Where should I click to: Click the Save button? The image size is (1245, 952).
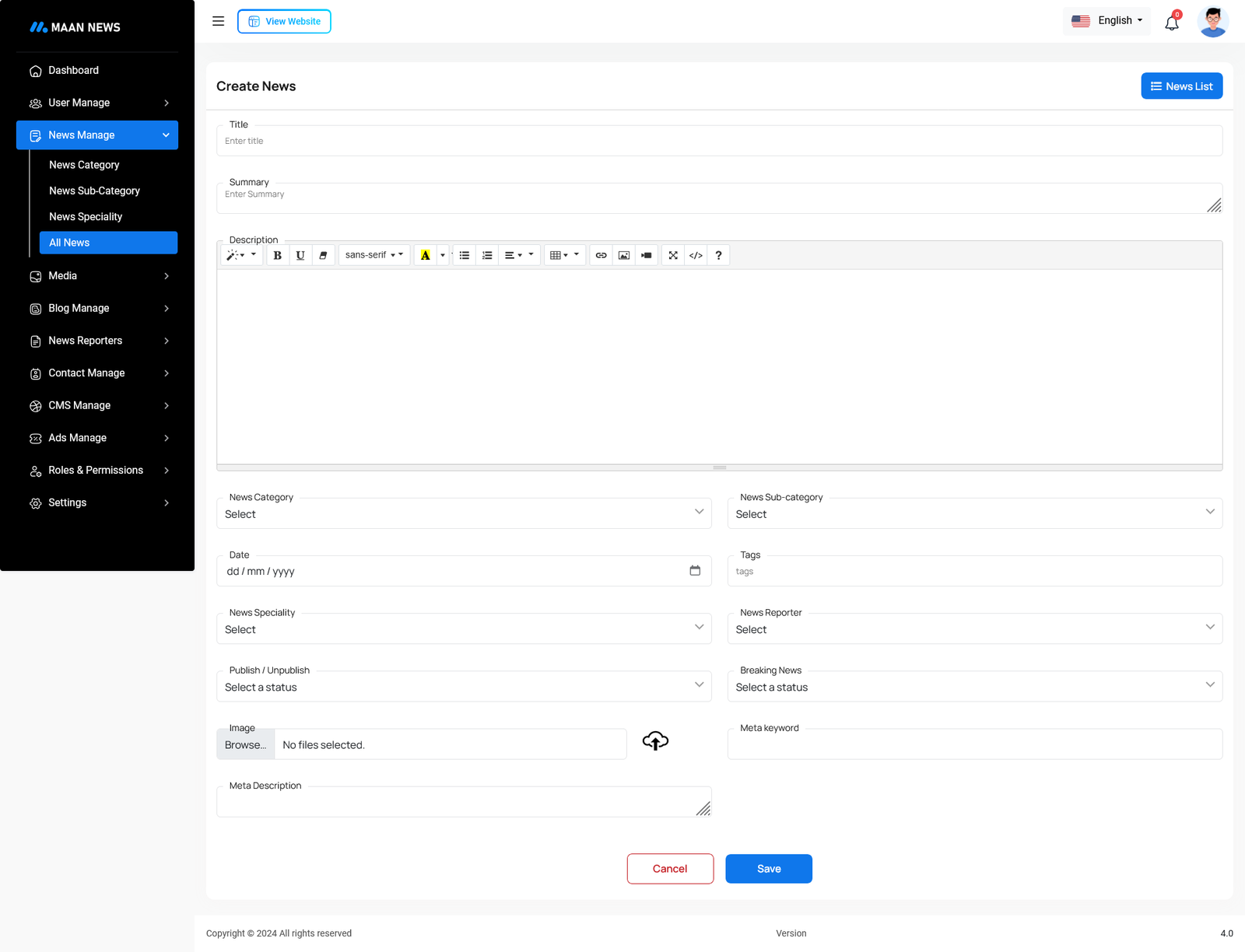769,869
